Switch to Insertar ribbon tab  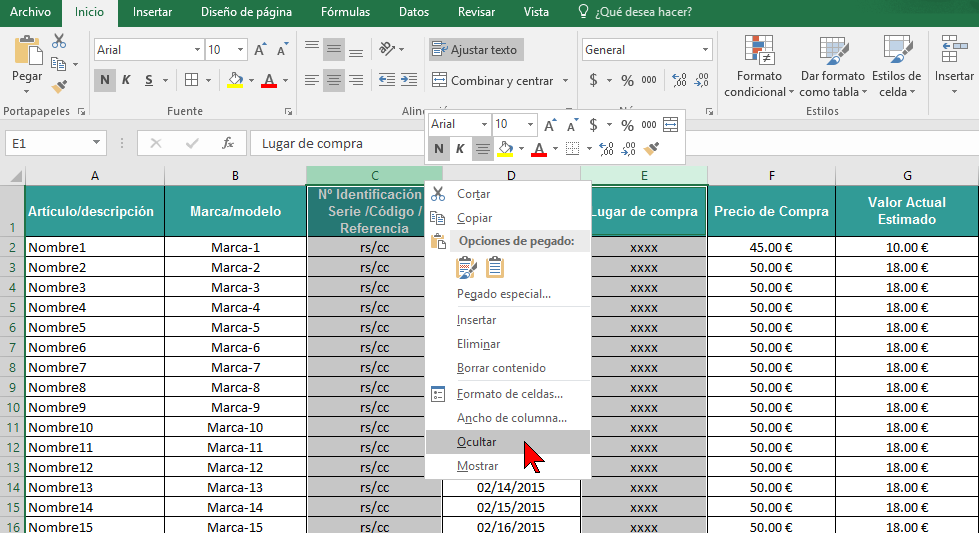152,12
